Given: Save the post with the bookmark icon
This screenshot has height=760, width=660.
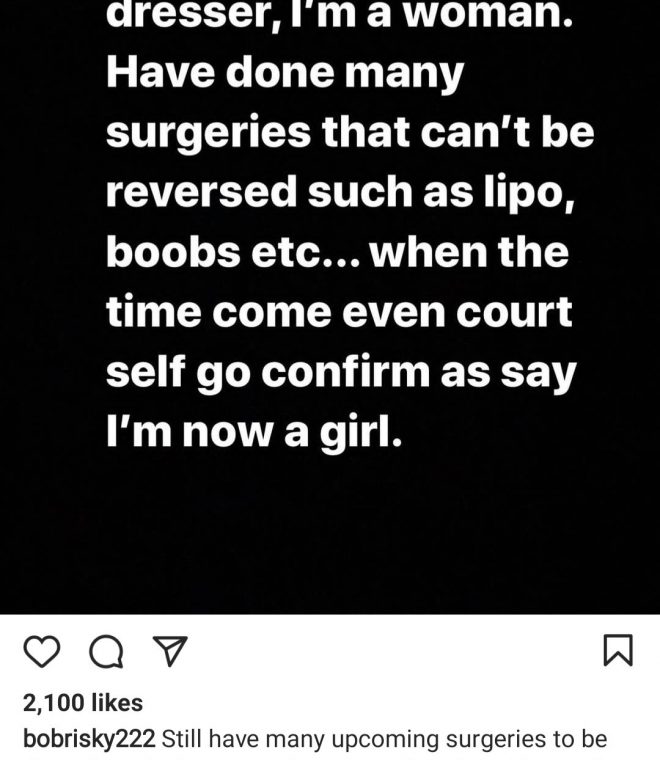Looking at the screenshot, I should [x=619, y=652].
